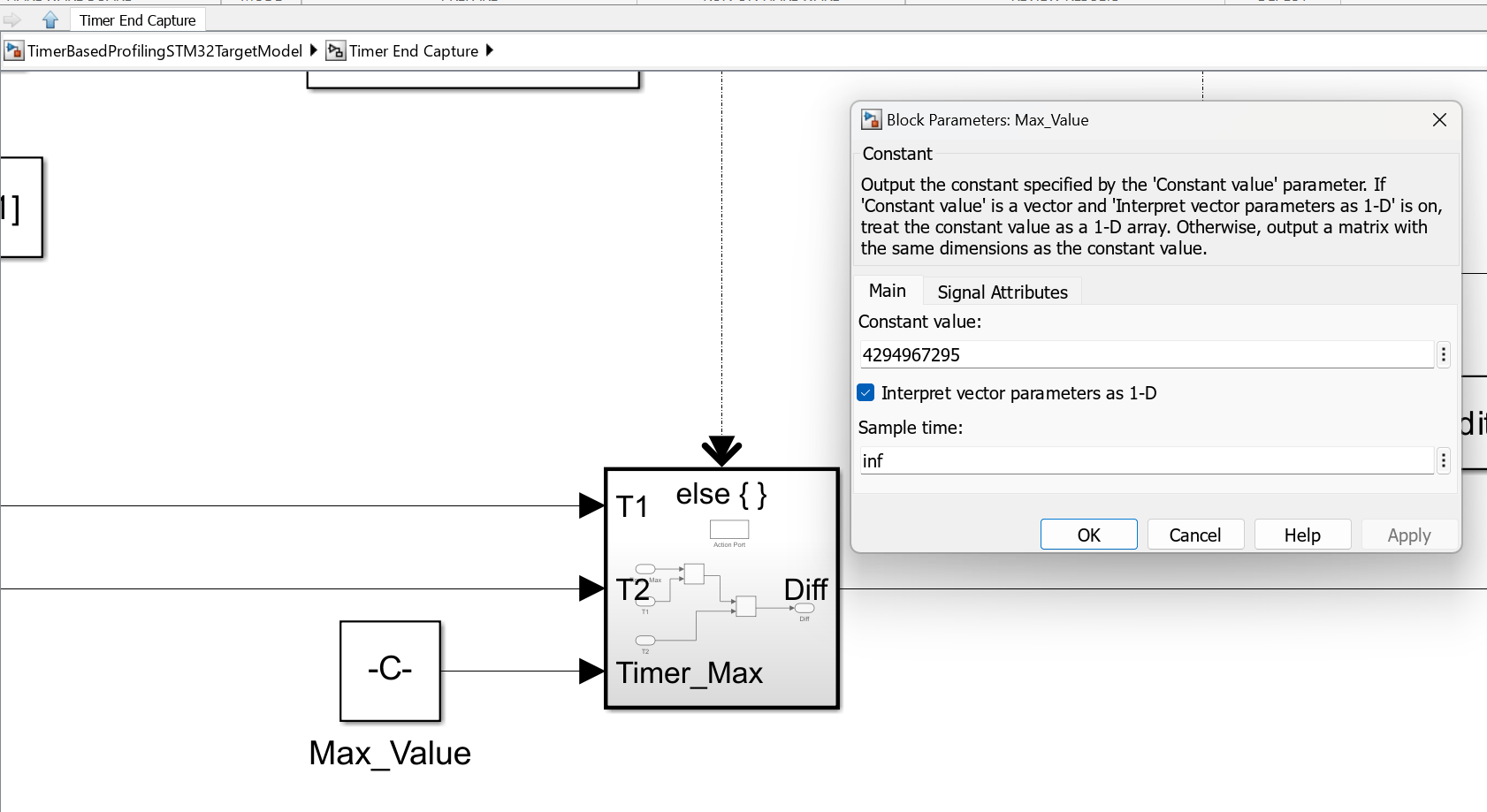Confirm parameters by clicking OK
Image resolution: width=1487 pixels, height=812 pixels.
1088,535
